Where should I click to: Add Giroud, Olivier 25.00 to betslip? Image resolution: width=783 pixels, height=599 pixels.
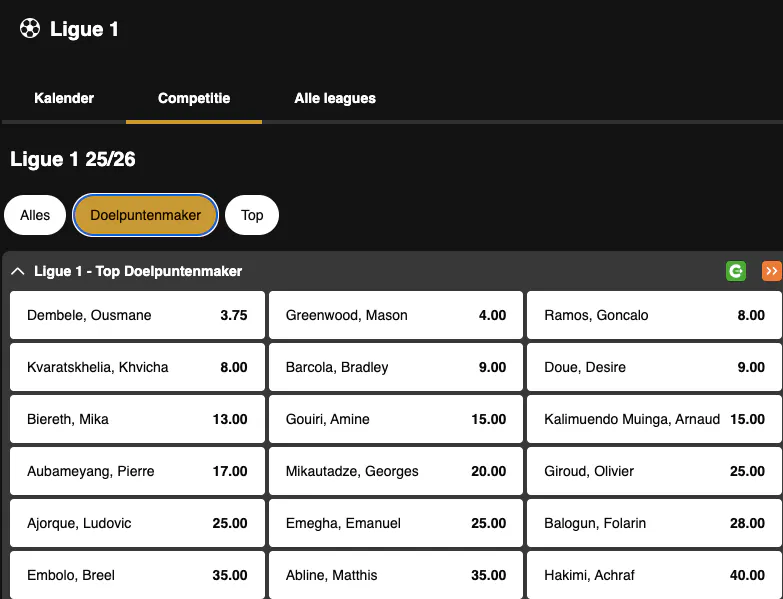[655, 471]
